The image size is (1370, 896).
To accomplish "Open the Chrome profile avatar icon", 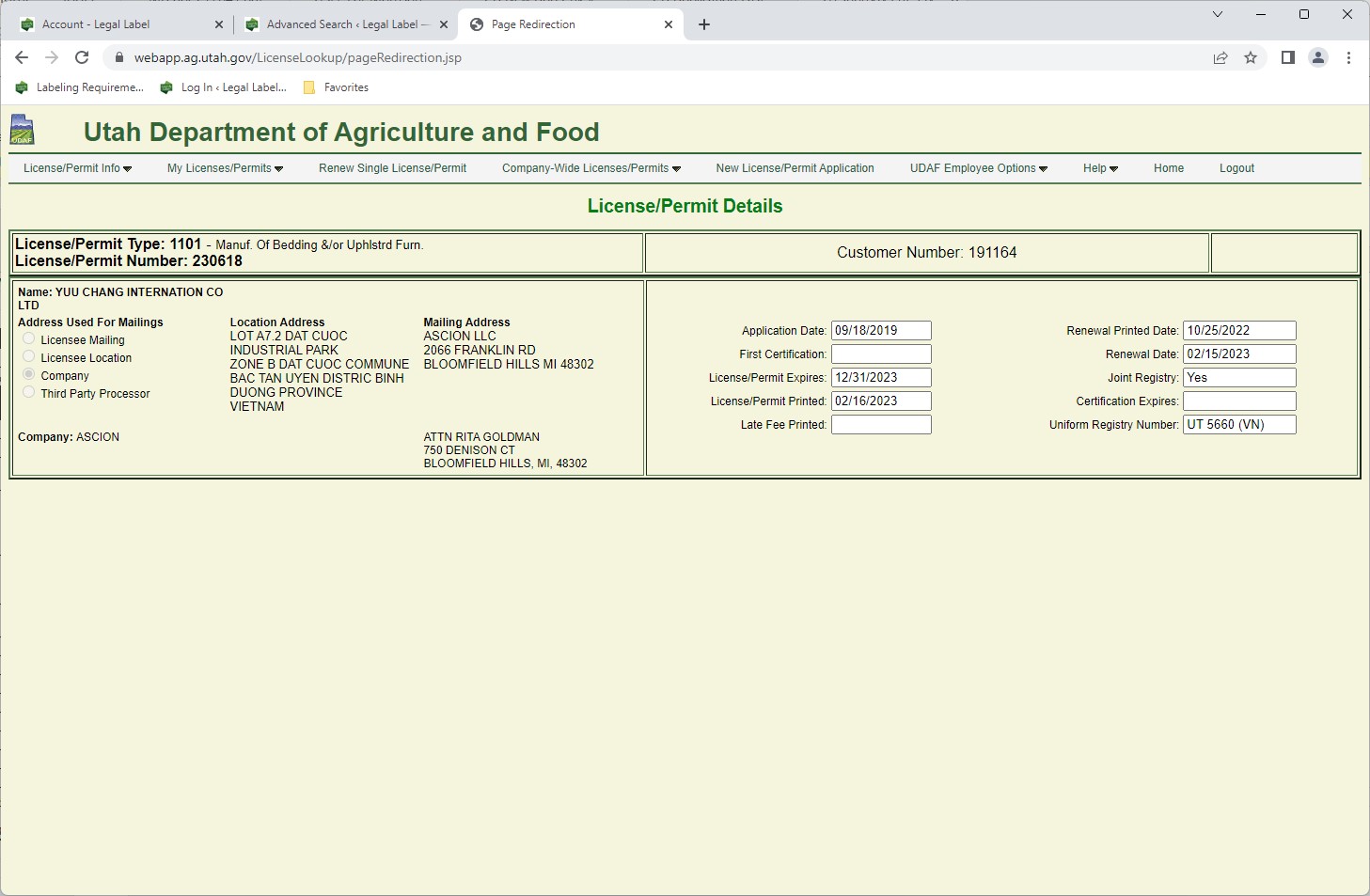I will (1318, 57).
